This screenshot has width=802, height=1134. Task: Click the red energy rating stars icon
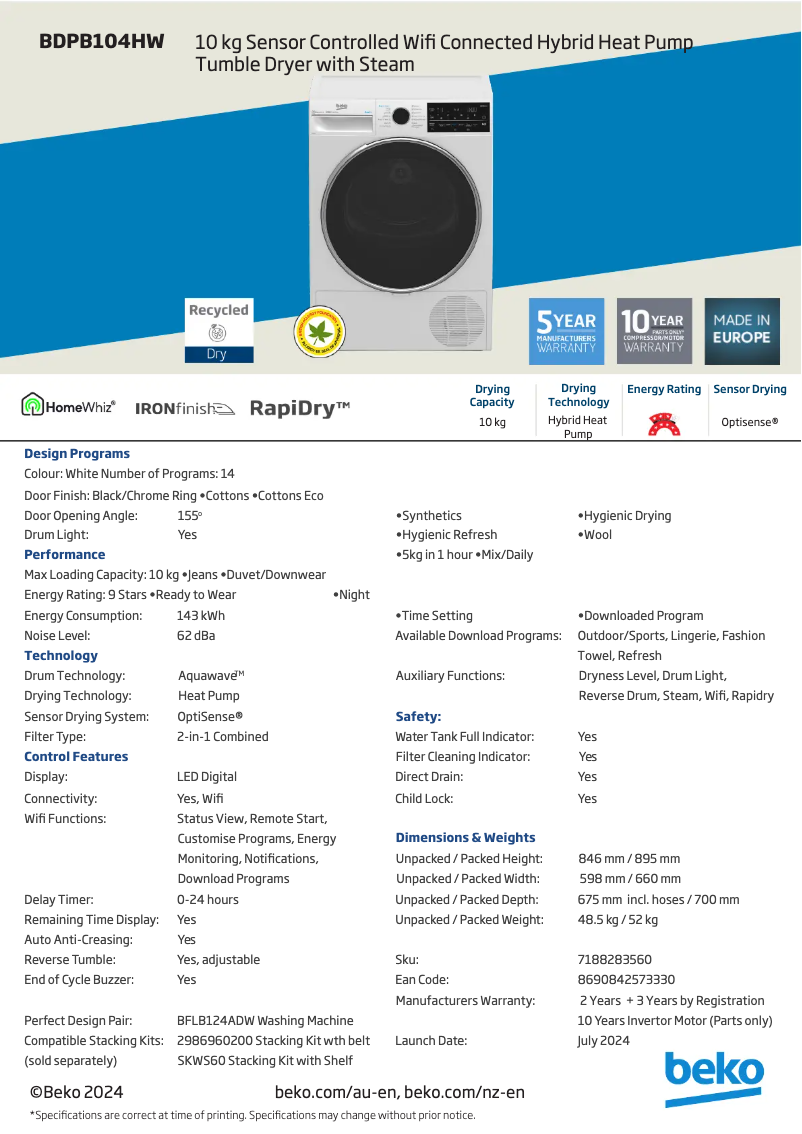(x=664, y=425)
